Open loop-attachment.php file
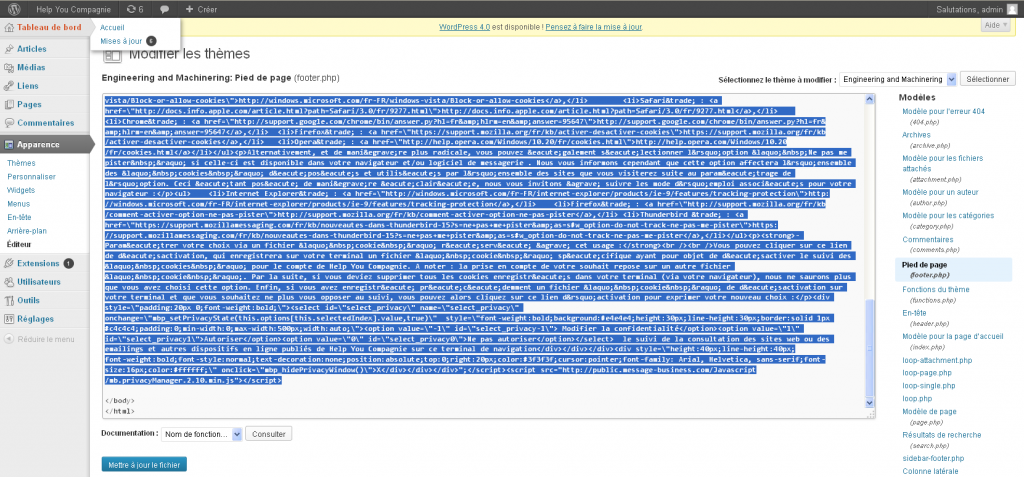Screen dimensions: 1024x477 (937, 360)
